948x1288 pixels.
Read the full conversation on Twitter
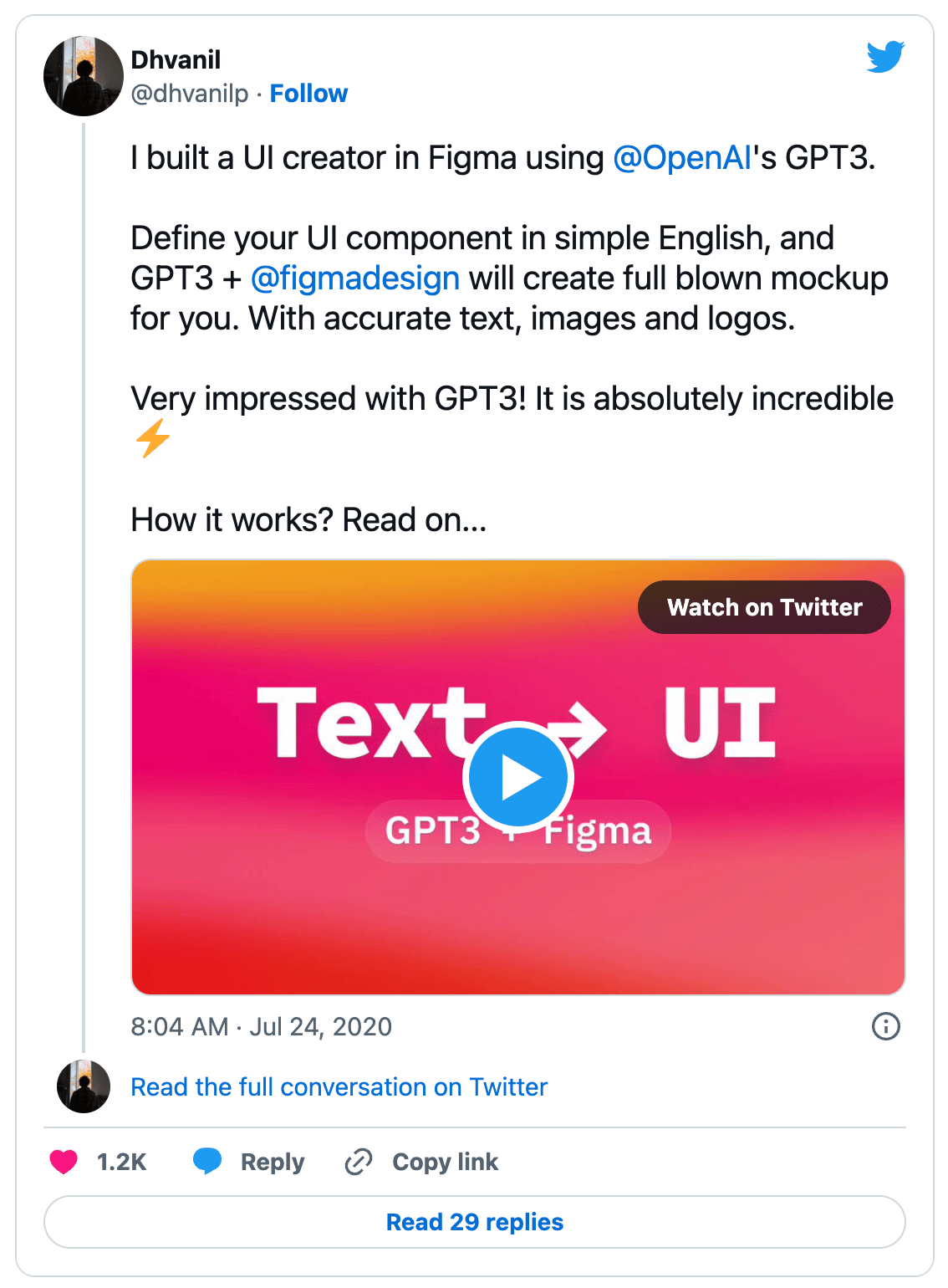(339, 1086)
